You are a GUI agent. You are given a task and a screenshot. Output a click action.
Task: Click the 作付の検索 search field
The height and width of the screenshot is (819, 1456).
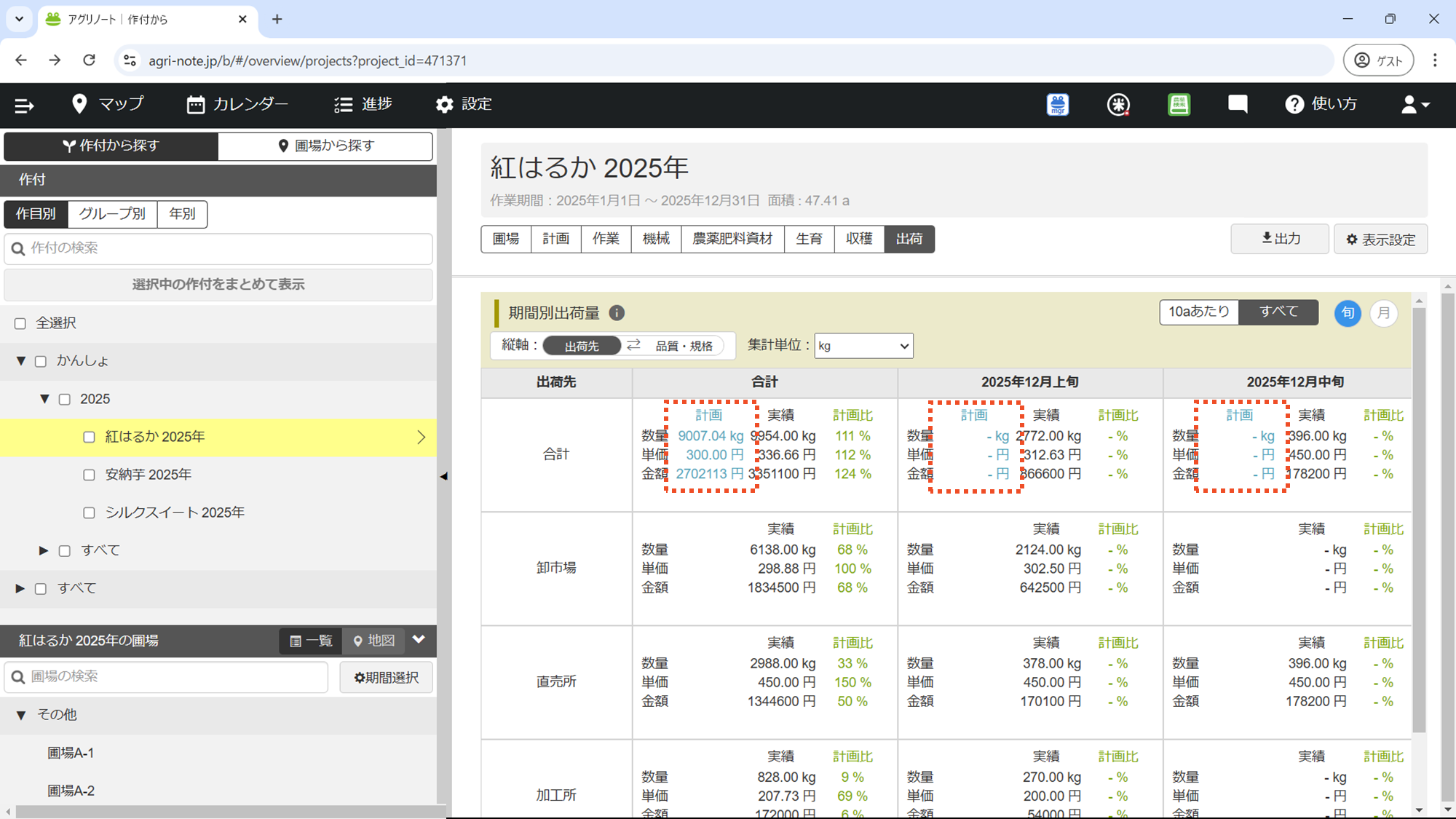218,248
